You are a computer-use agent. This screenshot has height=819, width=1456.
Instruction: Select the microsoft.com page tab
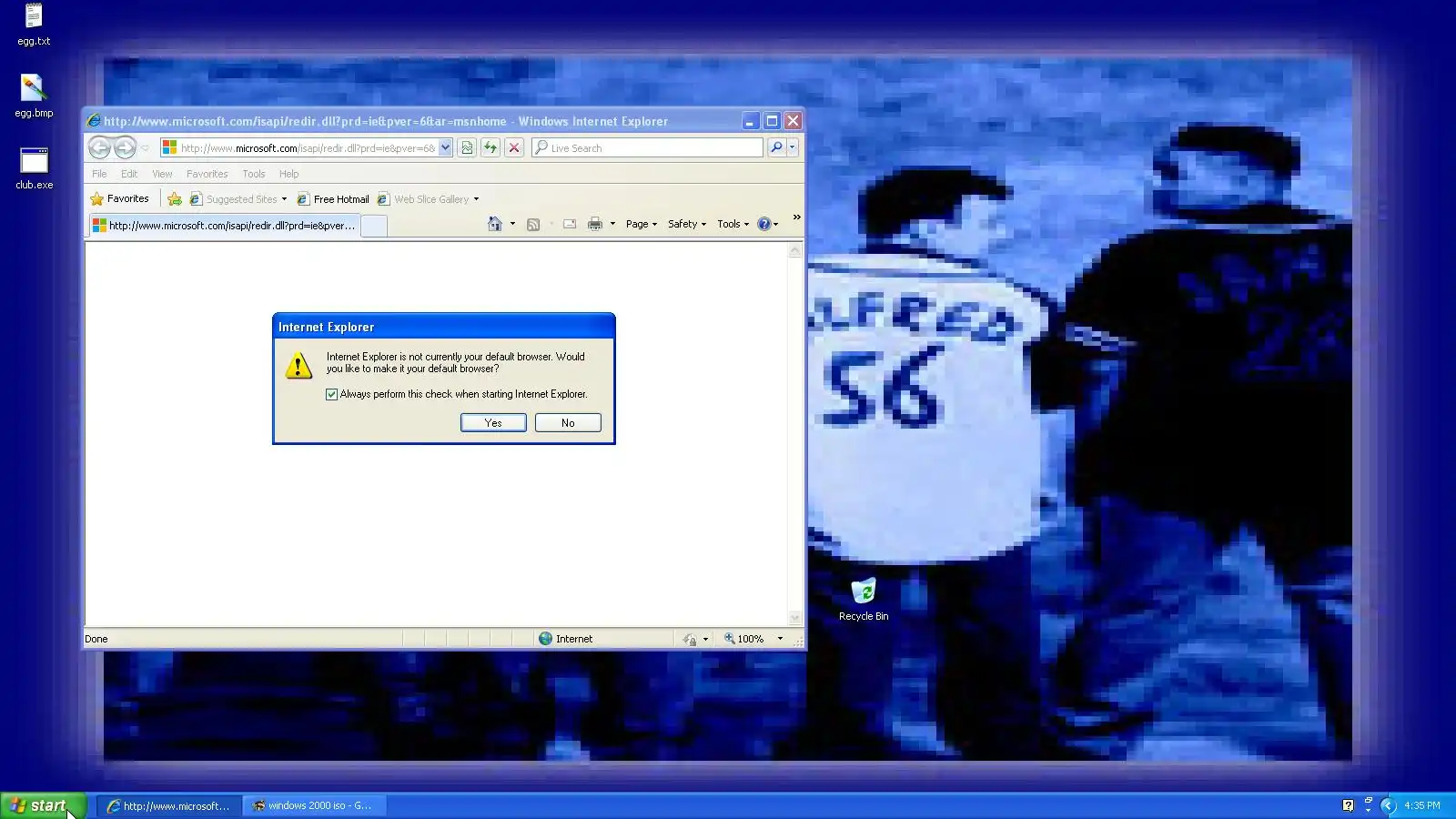(224, 226)
